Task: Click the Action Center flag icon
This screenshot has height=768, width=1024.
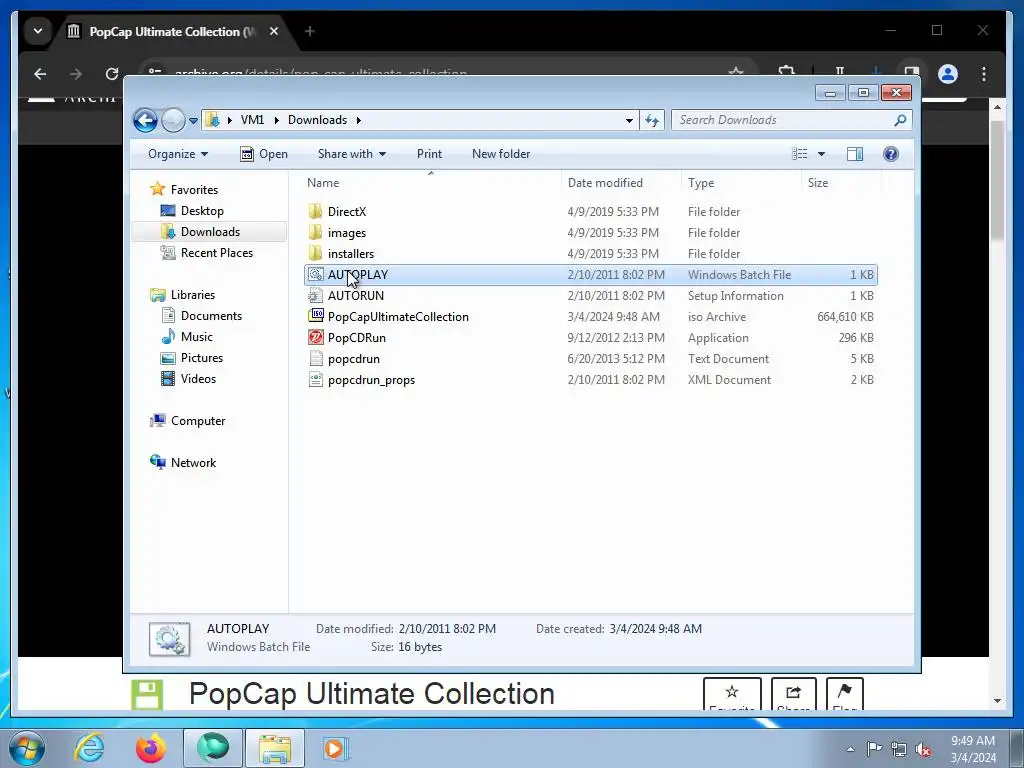Action: click(874, 749)
